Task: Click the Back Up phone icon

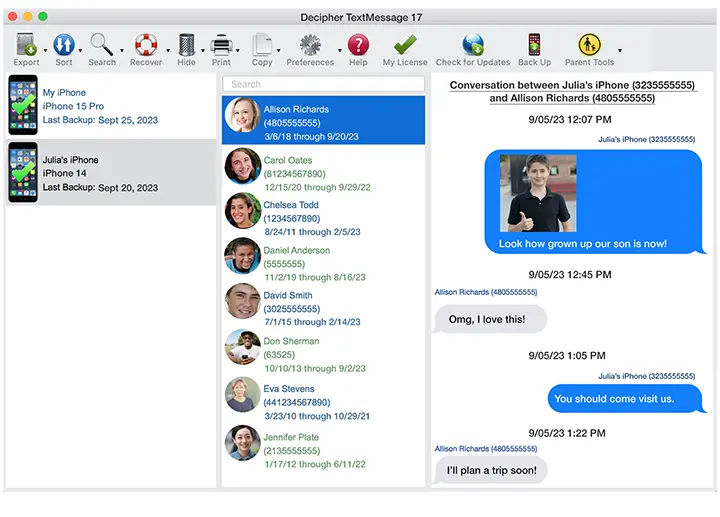Action: pos(534,45)
